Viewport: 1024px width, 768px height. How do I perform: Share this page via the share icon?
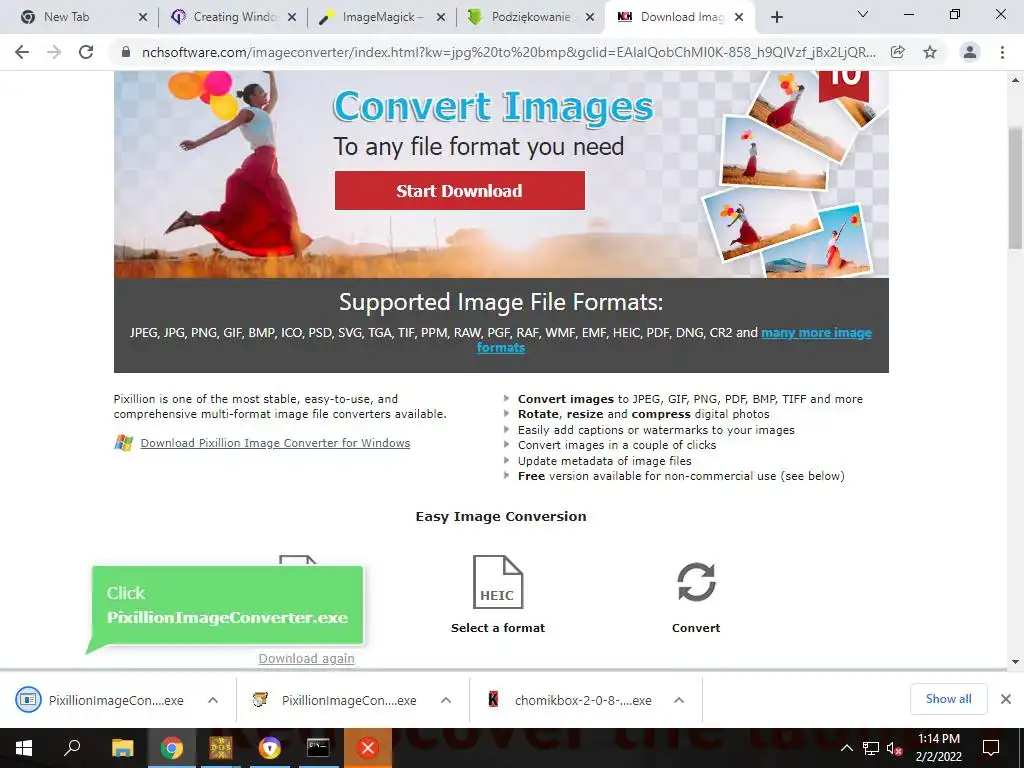pos(898,52)
